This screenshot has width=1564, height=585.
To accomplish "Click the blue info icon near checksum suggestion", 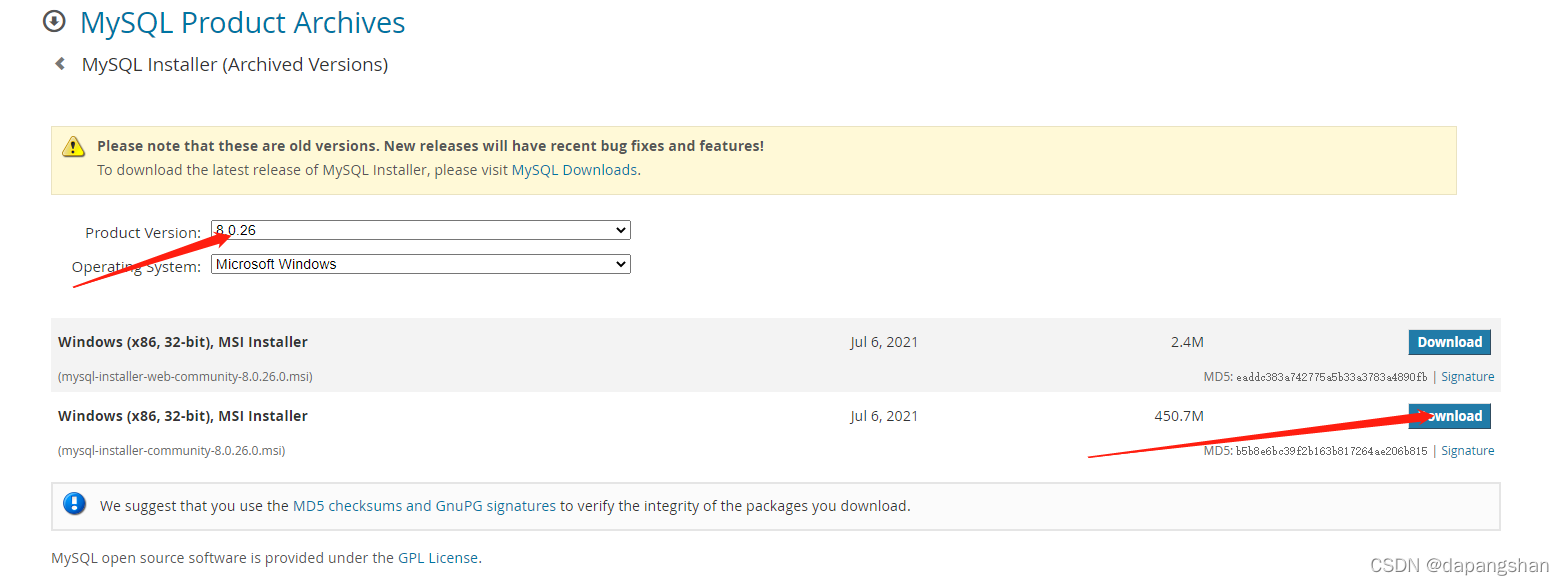I will 74,503.
